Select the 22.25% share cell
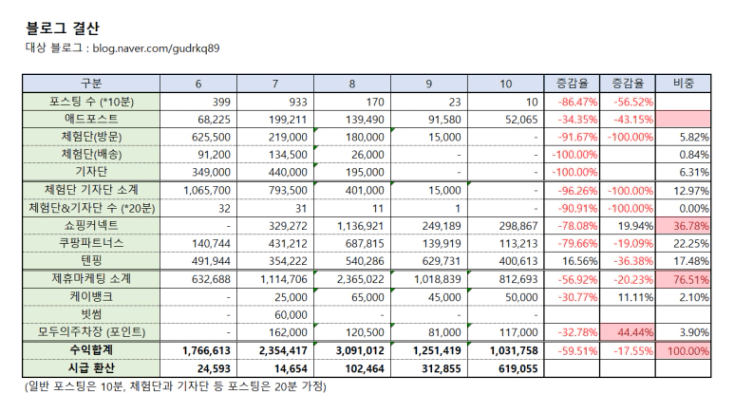Image resolution: width=734 pixels, height=413 pixels. 683,243
